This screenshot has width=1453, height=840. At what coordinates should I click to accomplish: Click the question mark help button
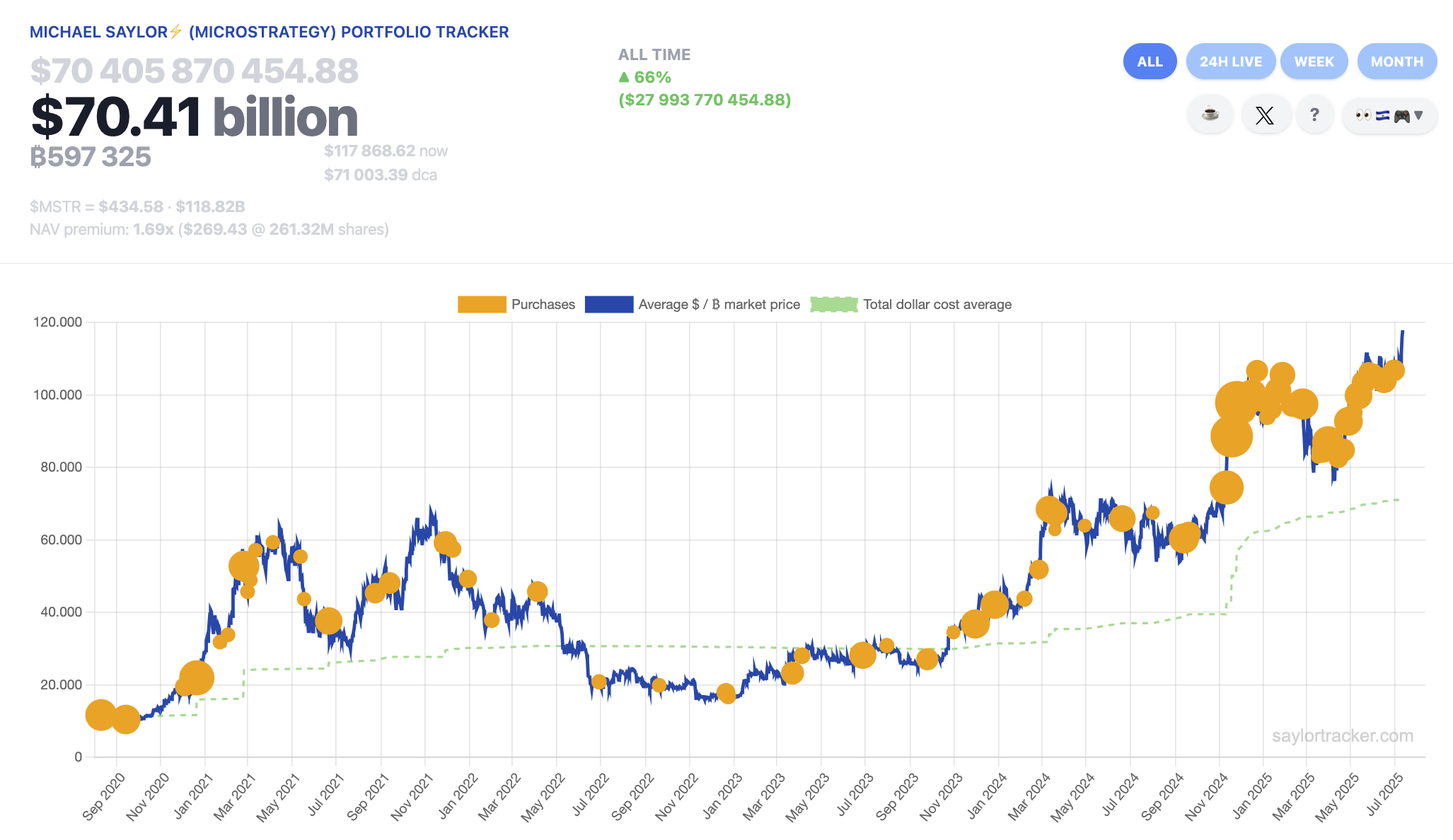1314,115
